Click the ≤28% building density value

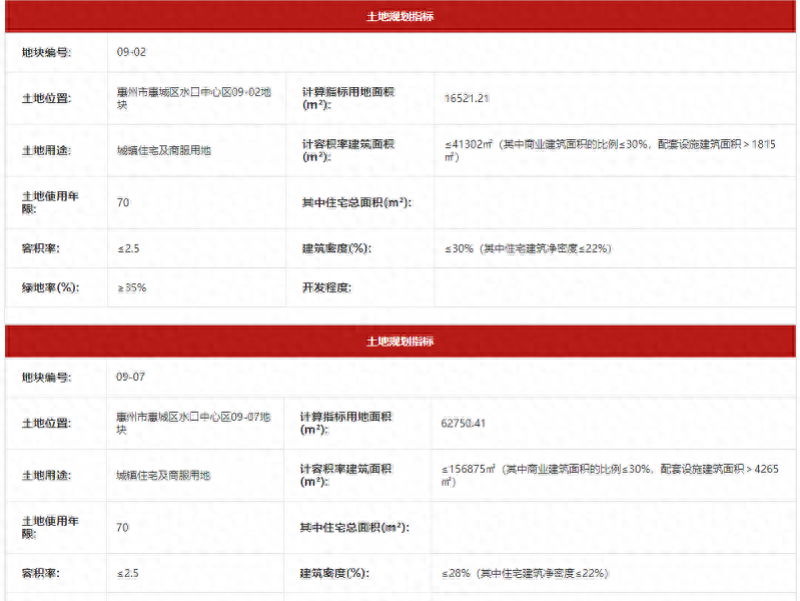[525, 573]
